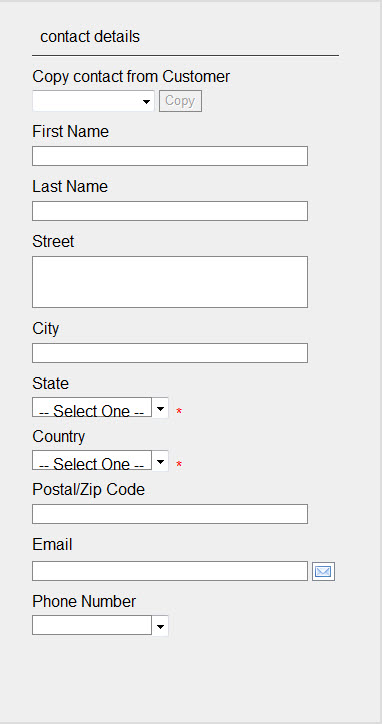Open the Phone Number dropdown arrow

[160, 626]
